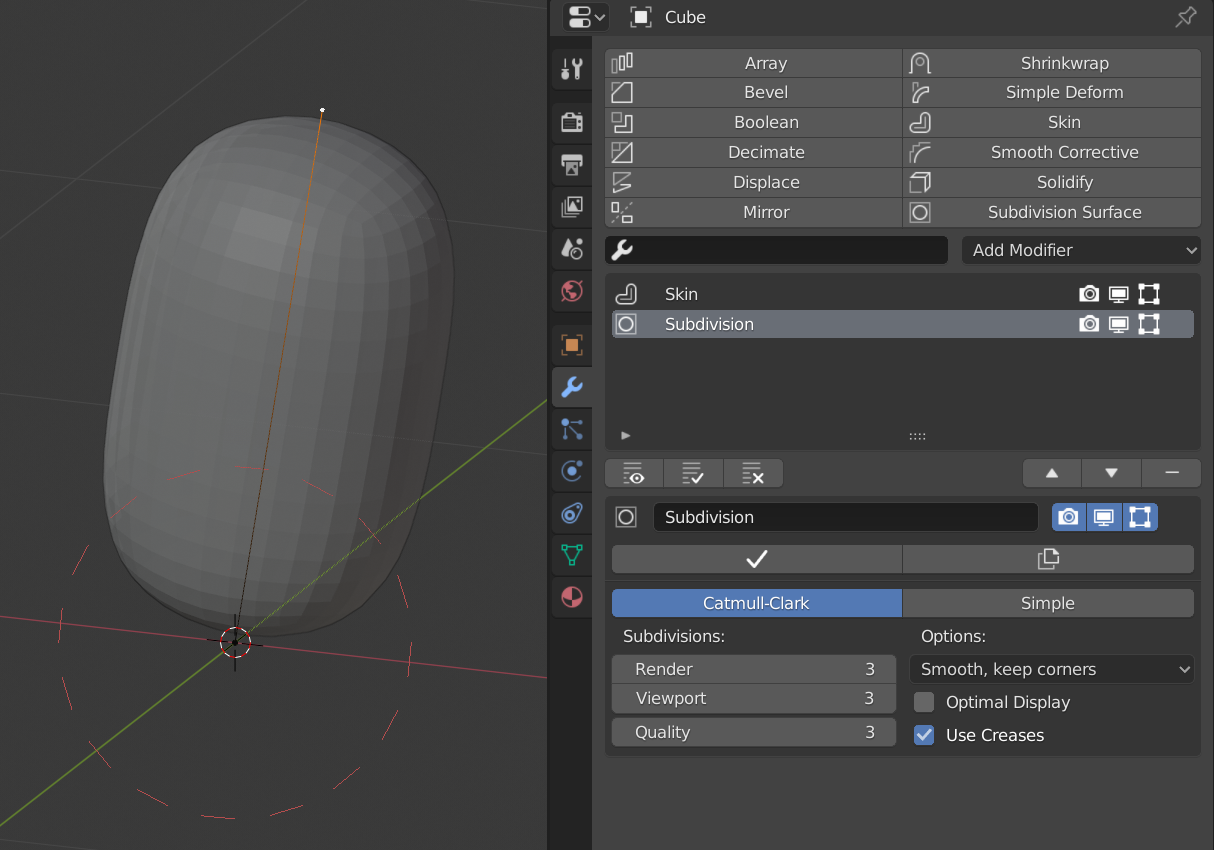Choose Boolean from the modifier menu
Screen dimensions: 1214x850
tap(765, 122)
